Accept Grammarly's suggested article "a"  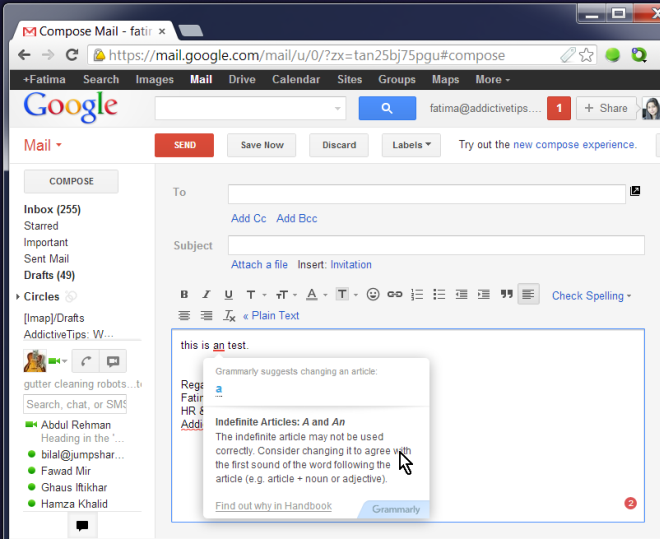pyautogui.click(x=218, y=389)
